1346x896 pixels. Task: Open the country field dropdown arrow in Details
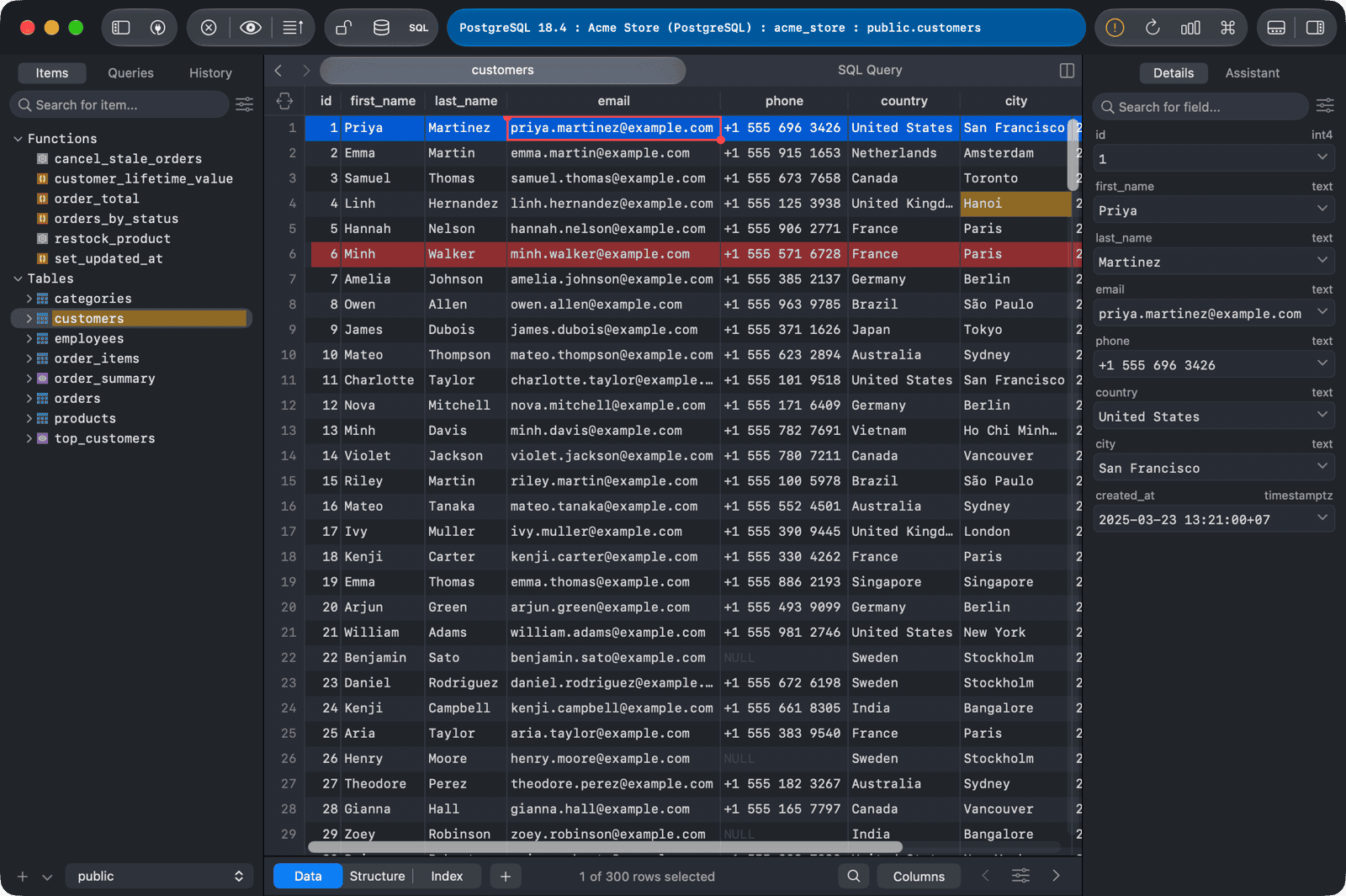pyautogui.click(x=1322, y=415)
